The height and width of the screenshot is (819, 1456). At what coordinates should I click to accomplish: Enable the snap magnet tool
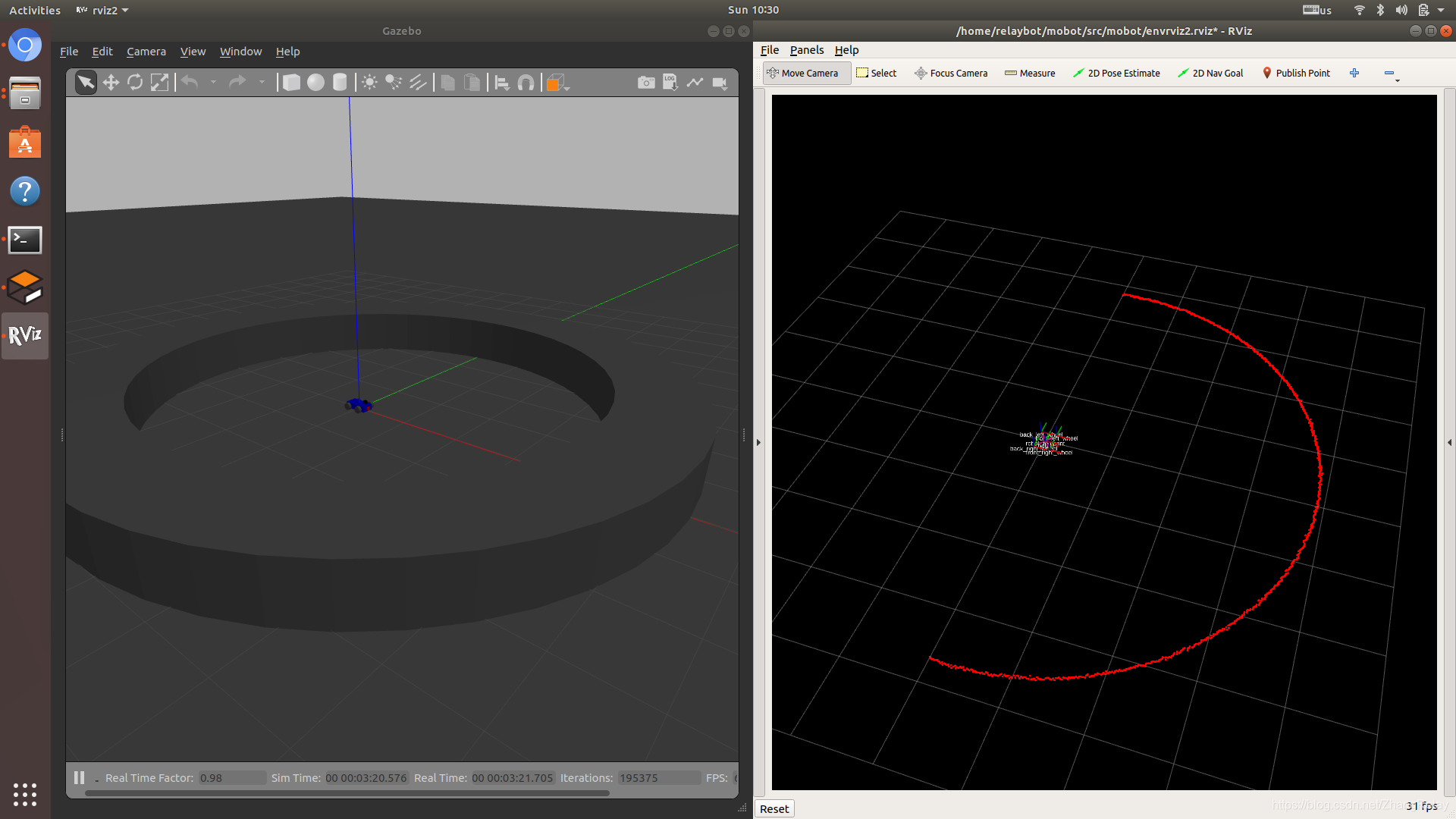point(526,83)
